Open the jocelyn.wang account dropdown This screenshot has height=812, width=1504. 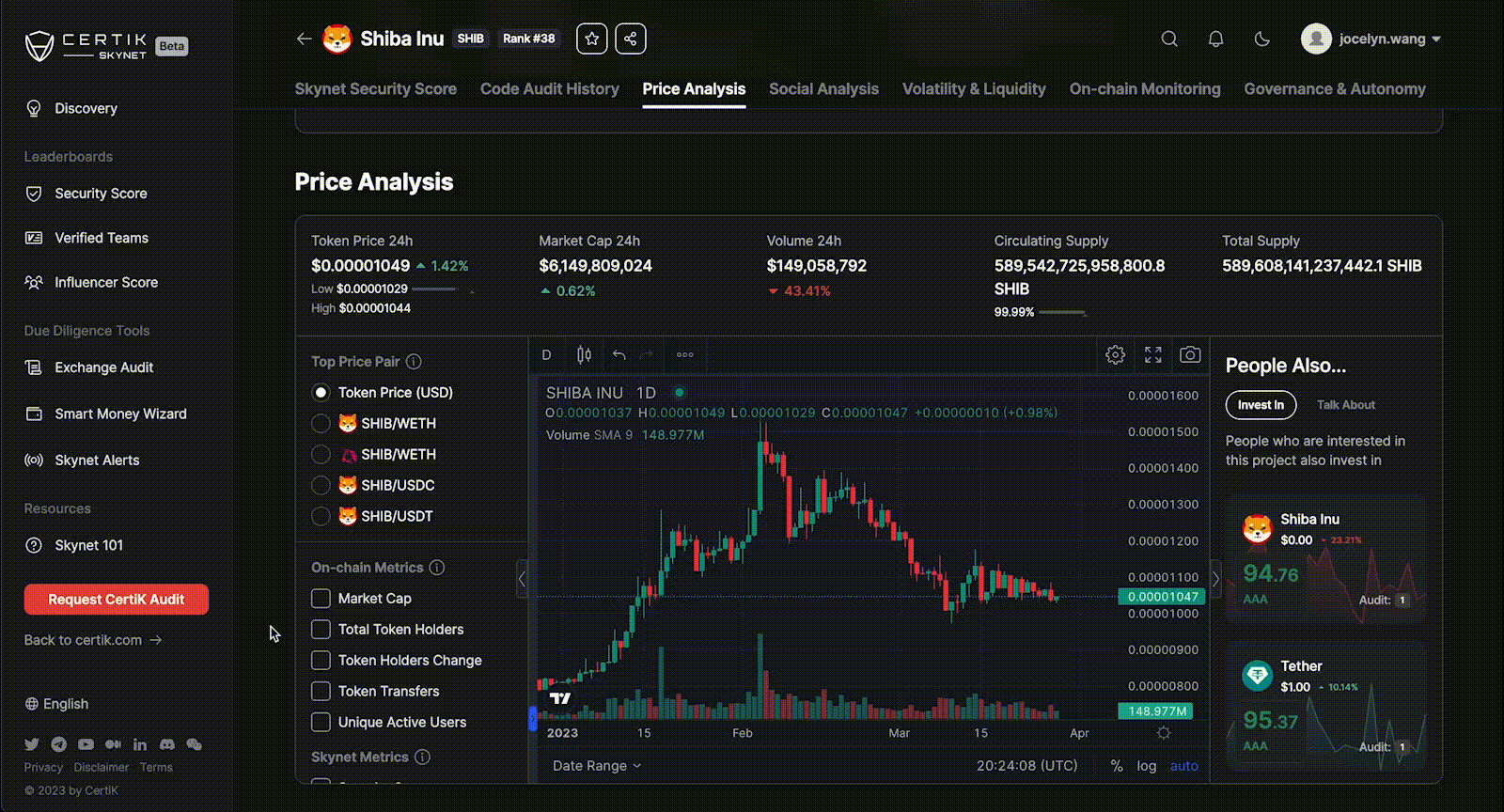pos(1371,39)
